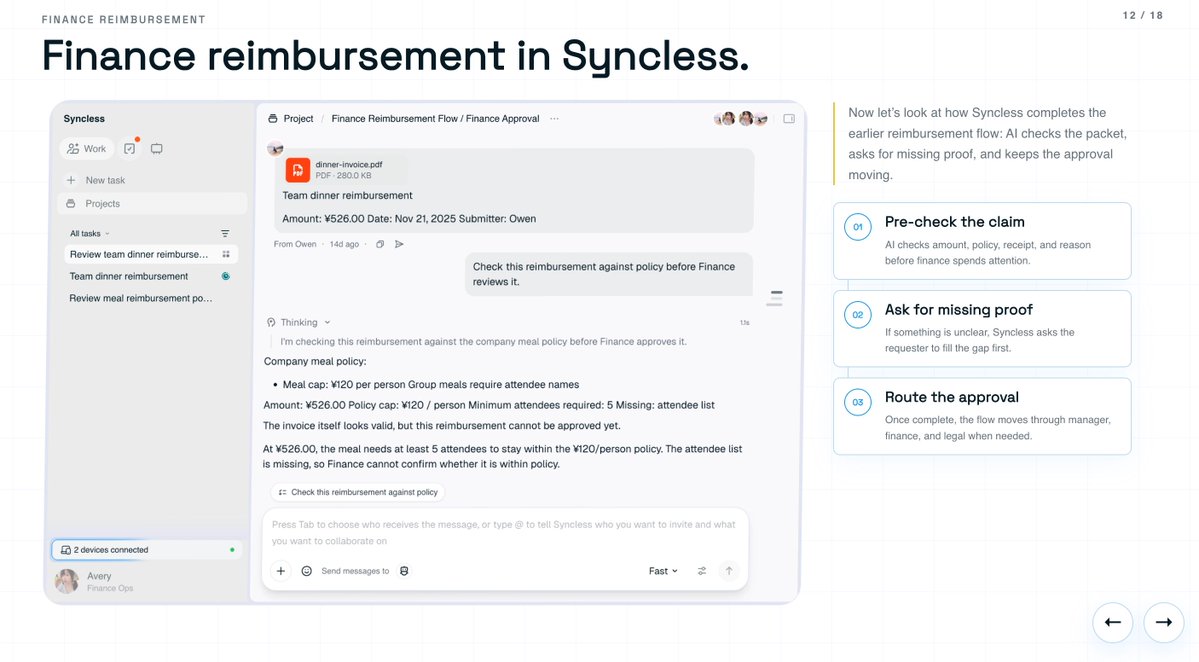
Task: Go to the next slide arrow
Action: 1163,622
